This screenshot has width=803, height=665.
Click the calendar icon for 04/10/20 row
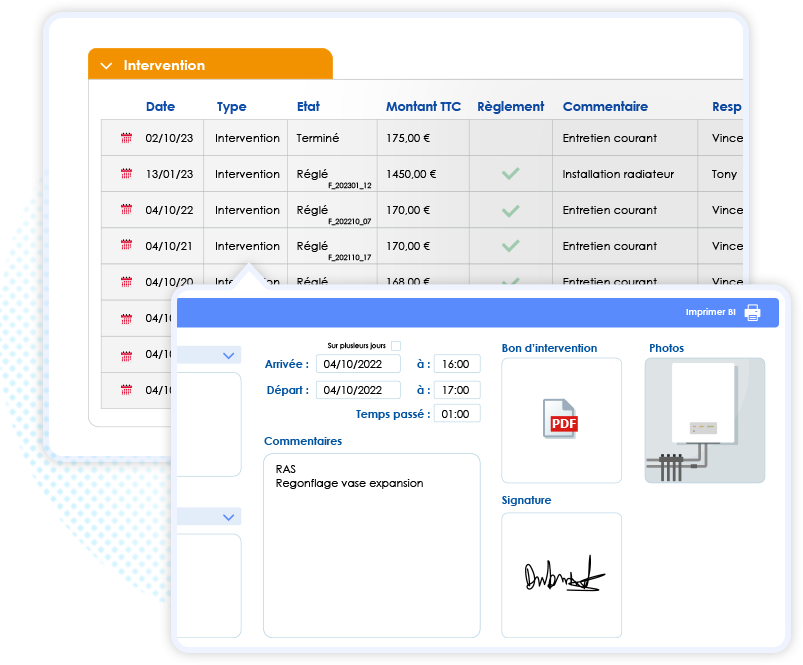(126, 282)
